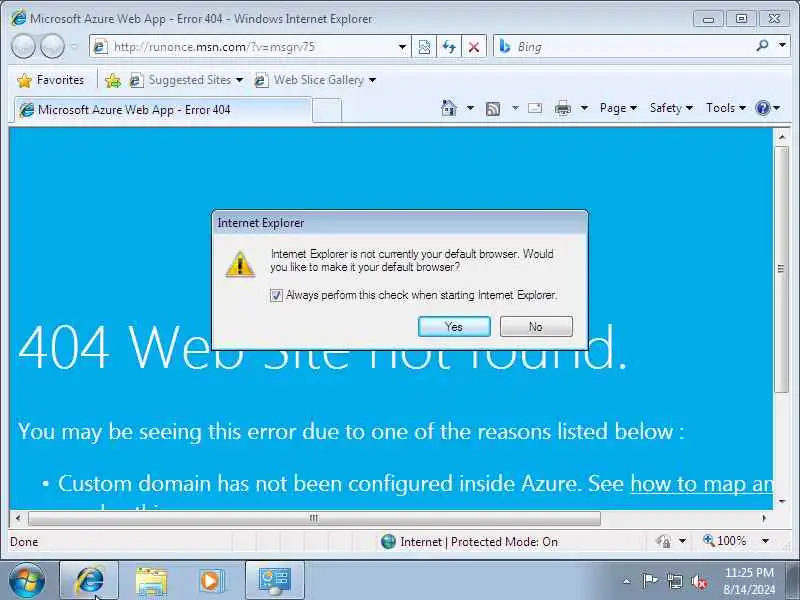The width and height of the screenshot is (800, 600).
Task: Open the recent pages dropdown arrow
Action: point(74,47)
